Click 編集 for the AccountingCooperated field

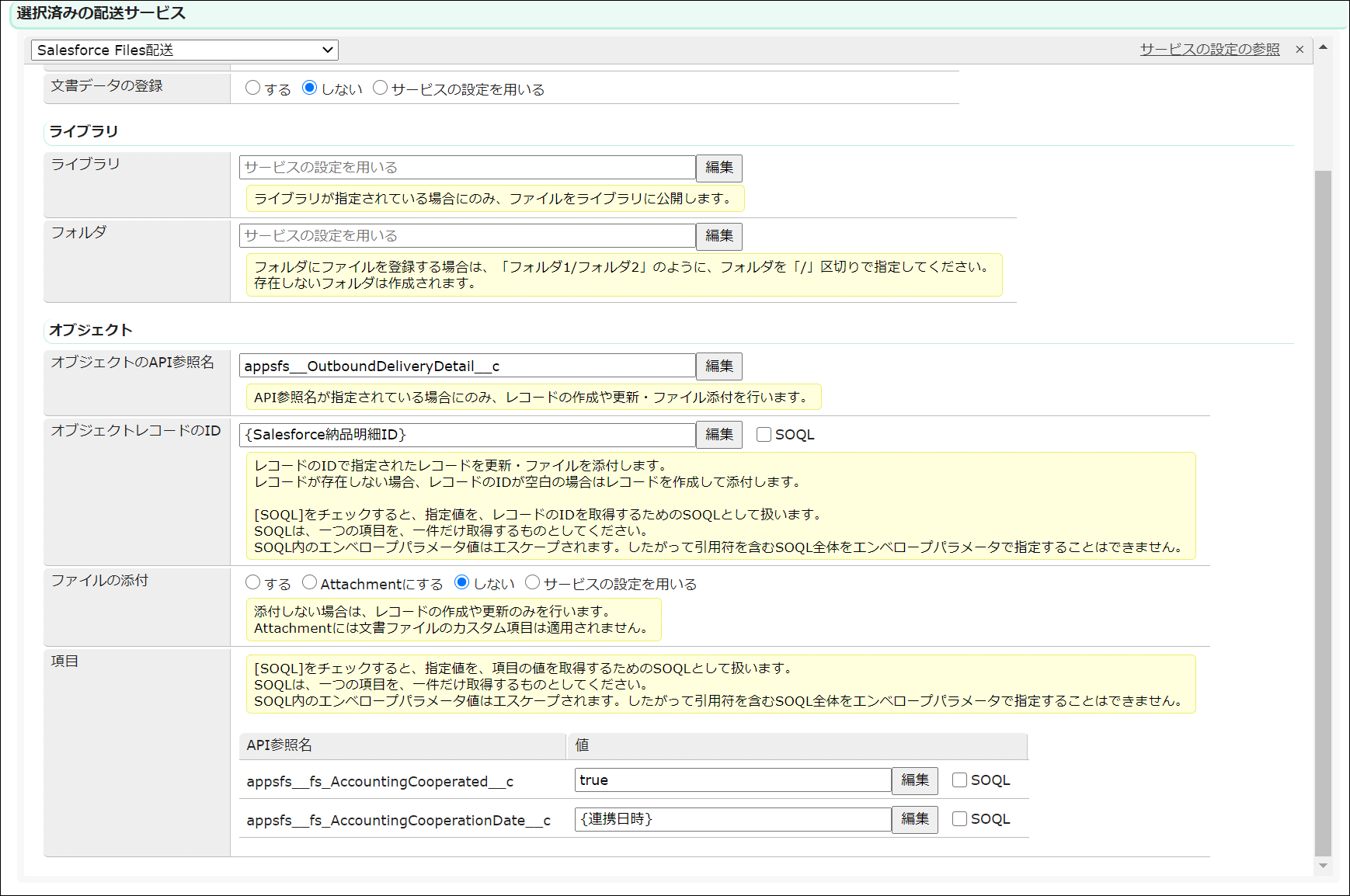coord(914,780)
